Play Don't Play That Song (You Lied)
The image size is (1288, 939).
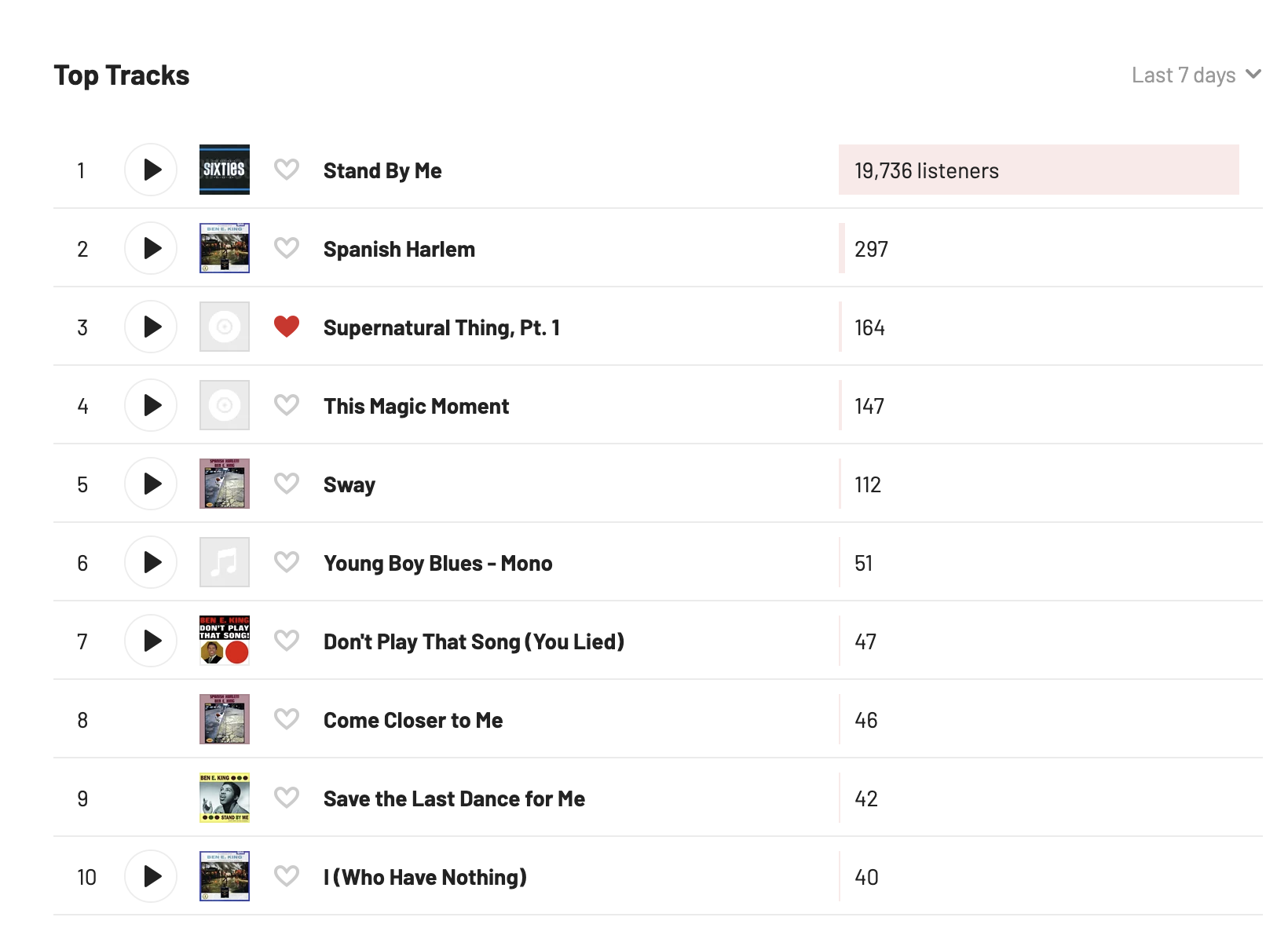coord(151,641)
